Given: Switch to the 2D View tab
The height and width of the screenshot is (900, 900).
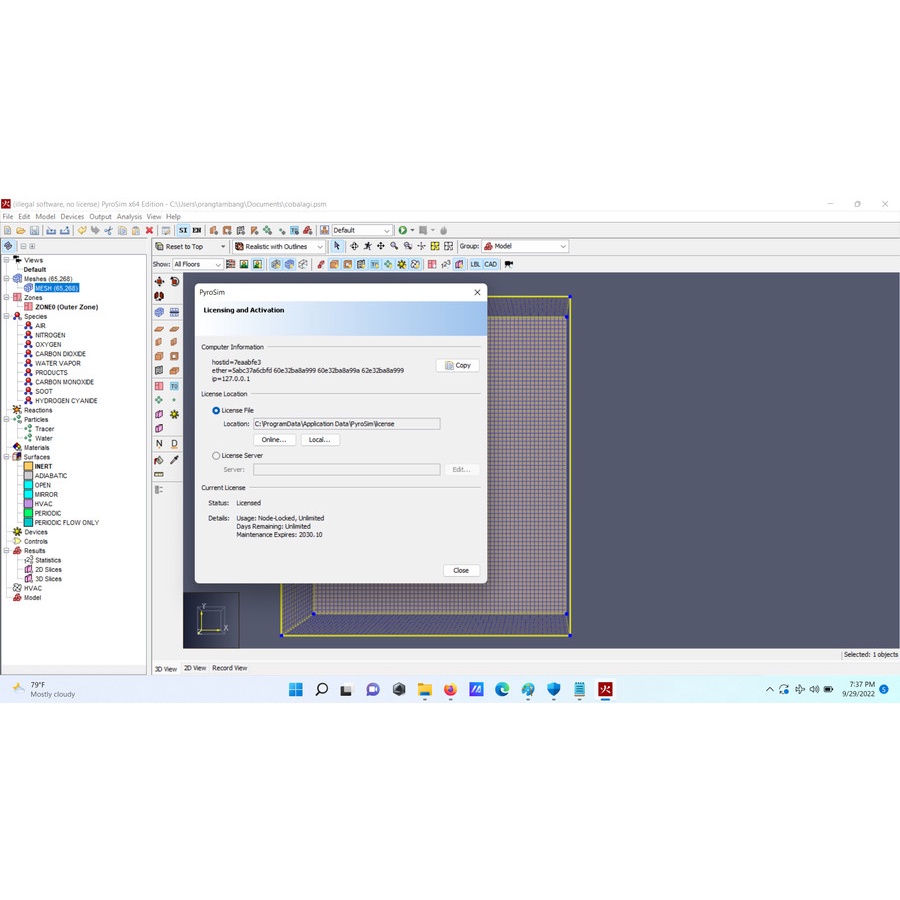Looking at the screenshot, I should click(x=195, y=668).
